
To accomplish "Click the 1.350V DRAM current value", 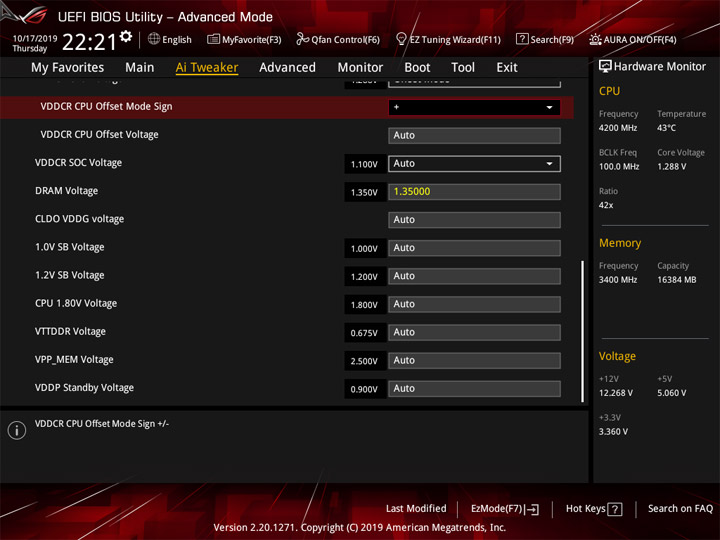I will coord(365,192).
